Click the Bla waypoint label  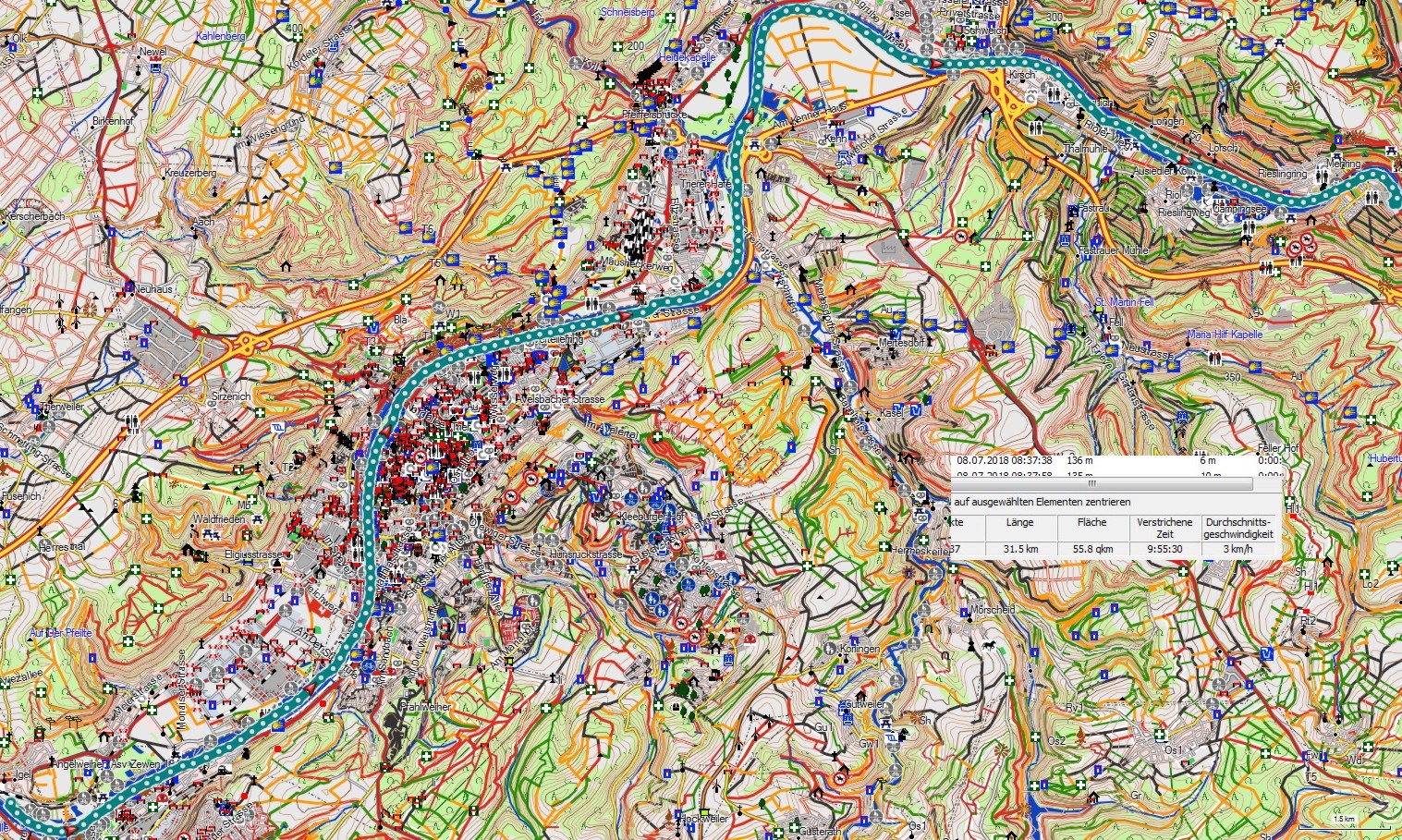pyautogui.click(x=400, y=320)
